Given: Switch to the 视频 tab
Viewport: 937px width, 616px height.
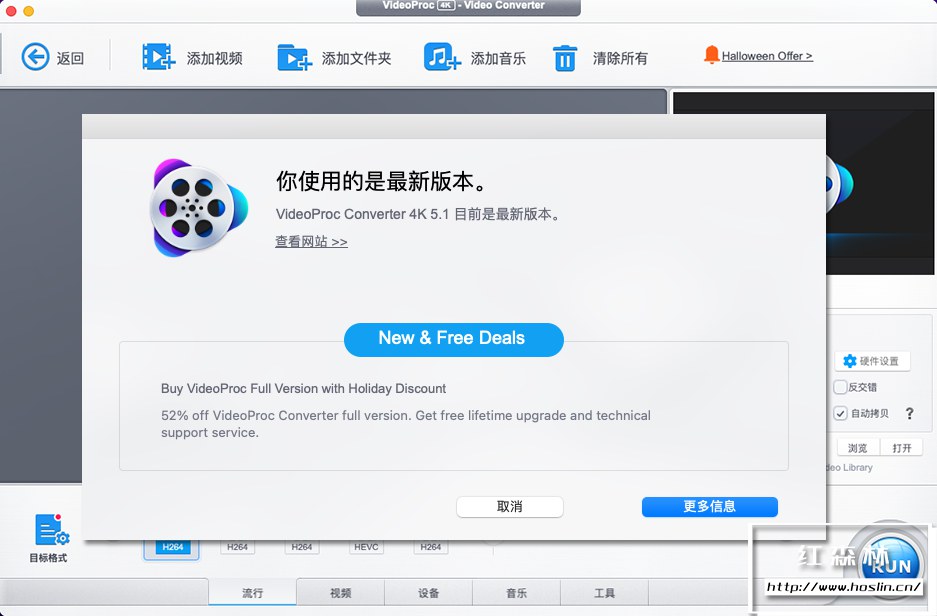Looking at the screenshot, I should [x=341, y=593].
